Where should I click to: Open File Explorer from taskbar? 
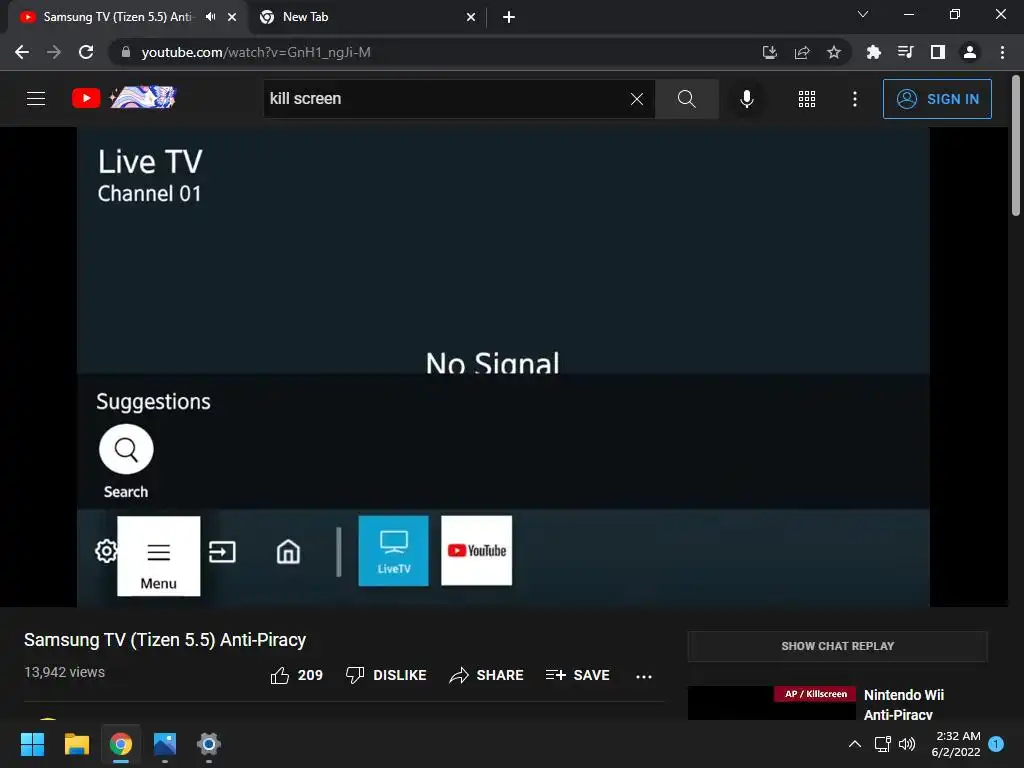tap(76, 744)
